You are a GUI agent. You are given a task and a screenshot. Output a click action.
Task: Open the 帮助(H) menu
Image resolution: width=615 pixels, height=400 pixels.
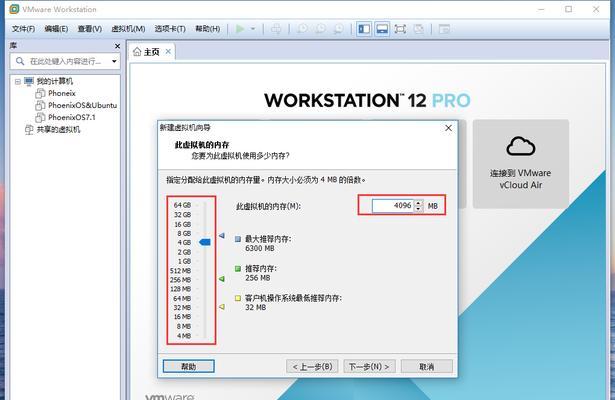(207, 29)
